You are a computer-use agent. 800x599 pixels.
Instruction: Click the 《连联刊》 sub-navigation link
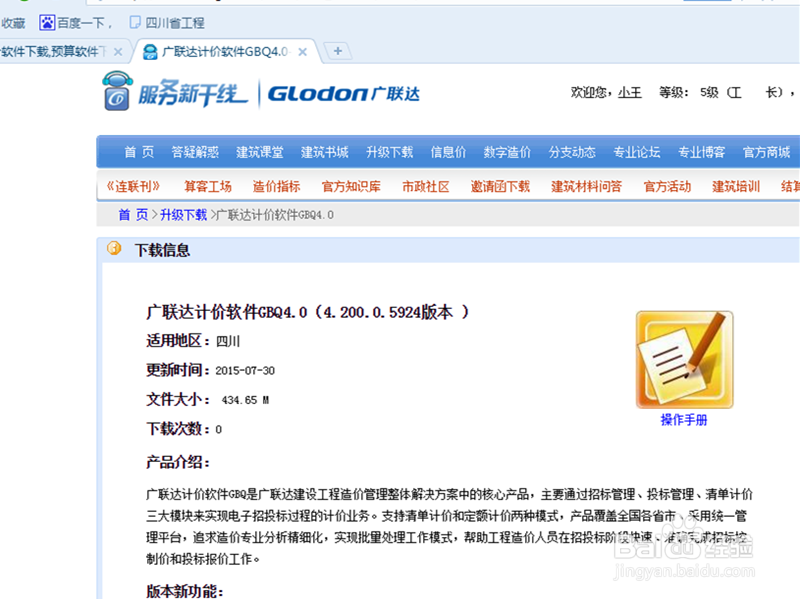[x=133, y=186]
